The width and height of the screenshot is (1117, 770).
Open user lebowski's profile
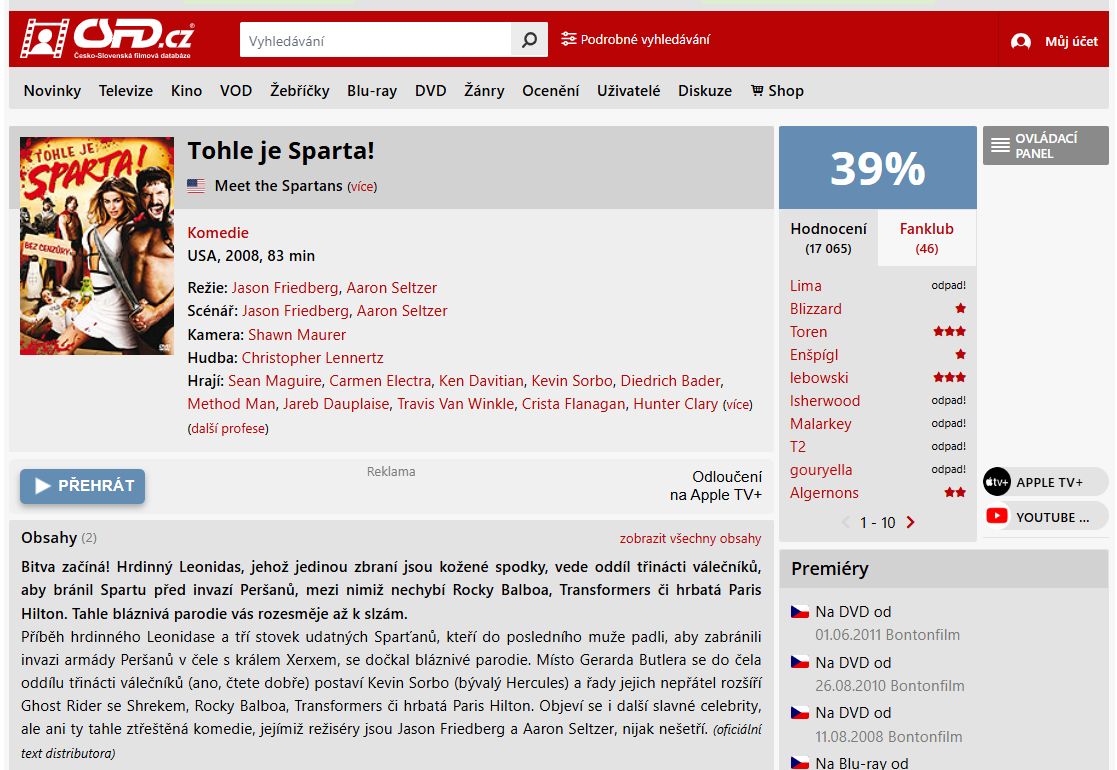coord(819,378)
